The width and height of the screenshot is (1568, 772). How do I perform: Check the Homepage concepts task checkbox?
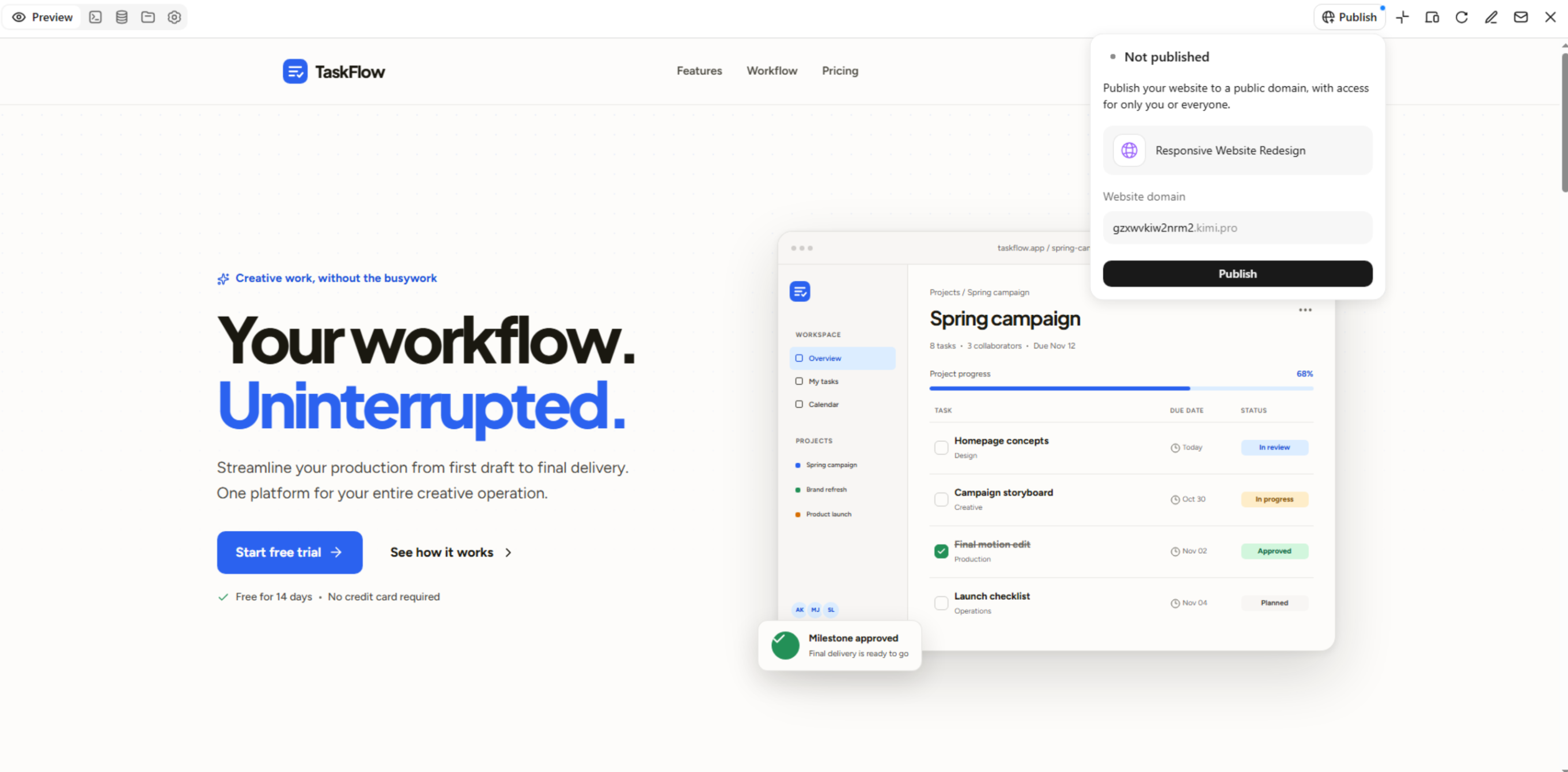pos(941,448)
